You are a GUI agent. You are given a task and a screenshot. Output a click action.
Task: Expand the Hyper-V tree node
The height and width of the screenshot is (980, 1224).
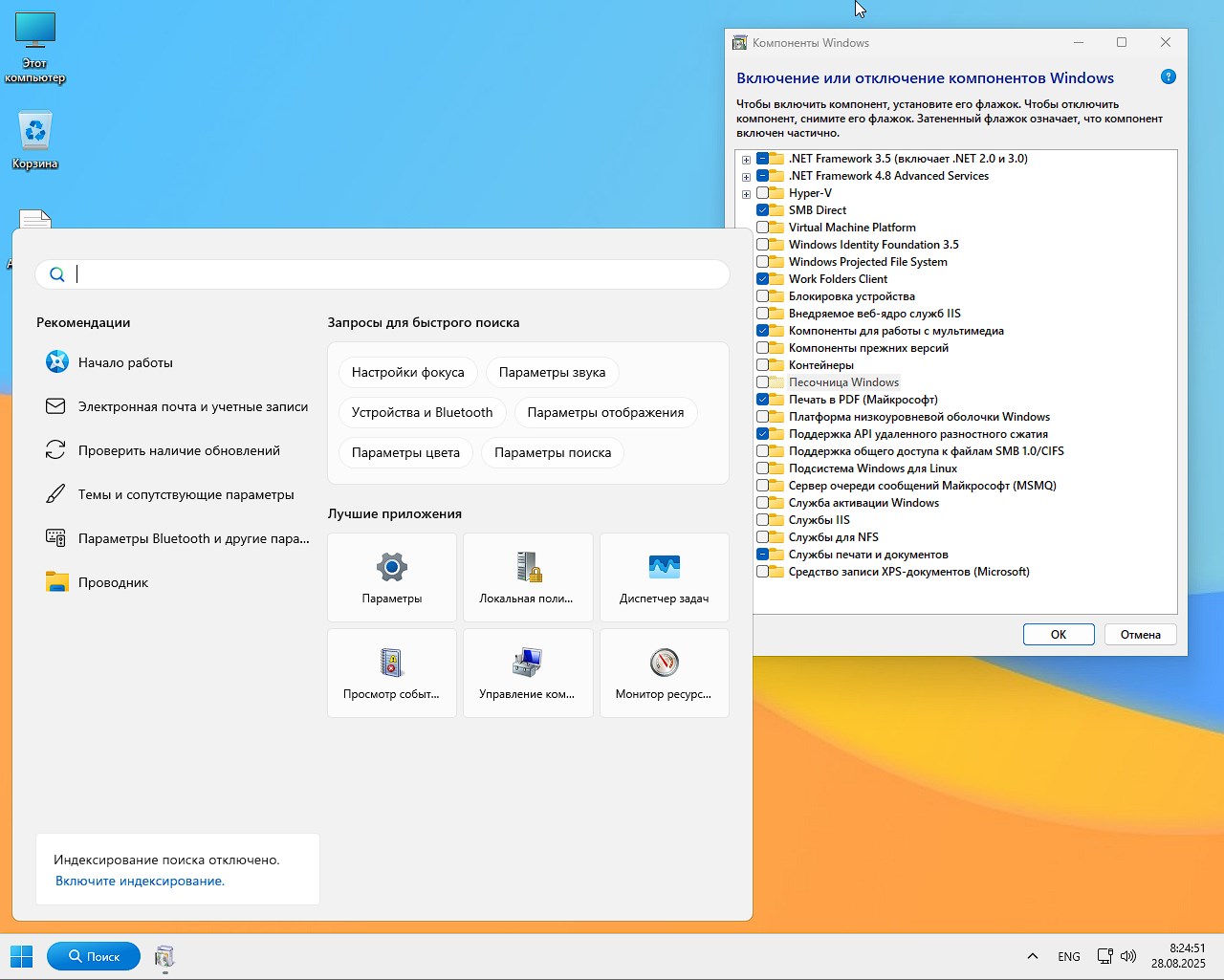click(x=746, y=194)
